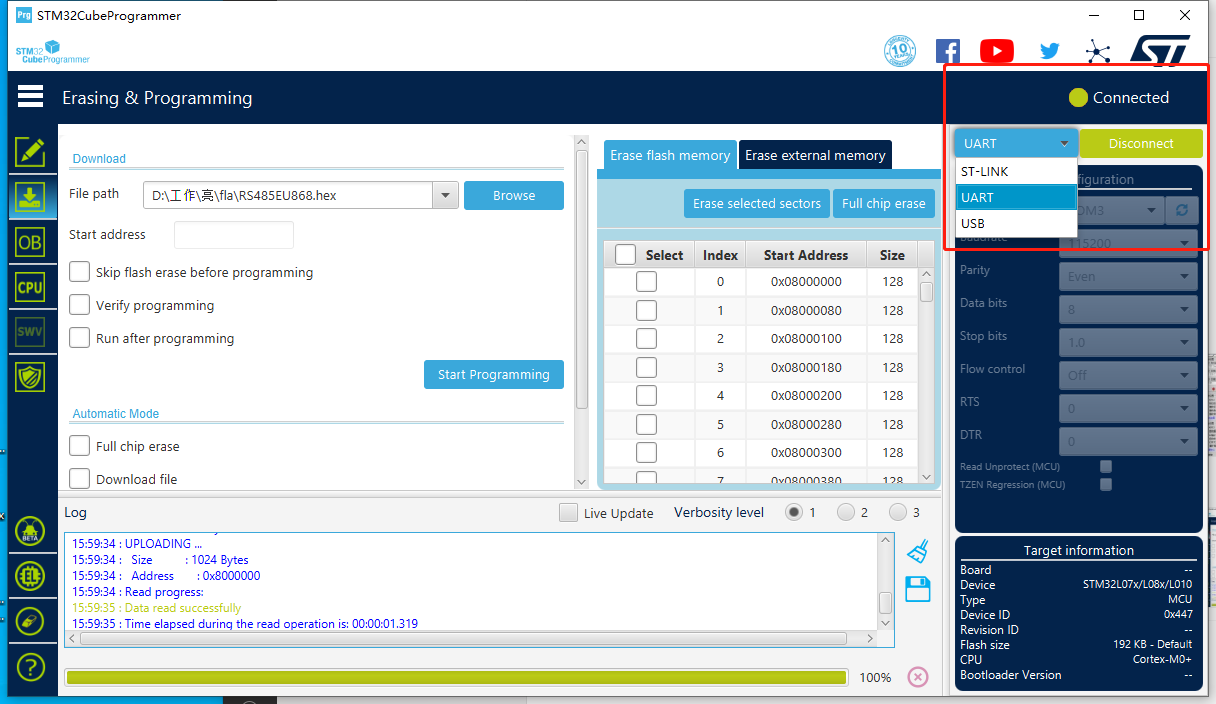The width and height of the screenshot is (1216, 704).
Task: Choose UART from the connection list
Action: click(x=1016, y=197)
